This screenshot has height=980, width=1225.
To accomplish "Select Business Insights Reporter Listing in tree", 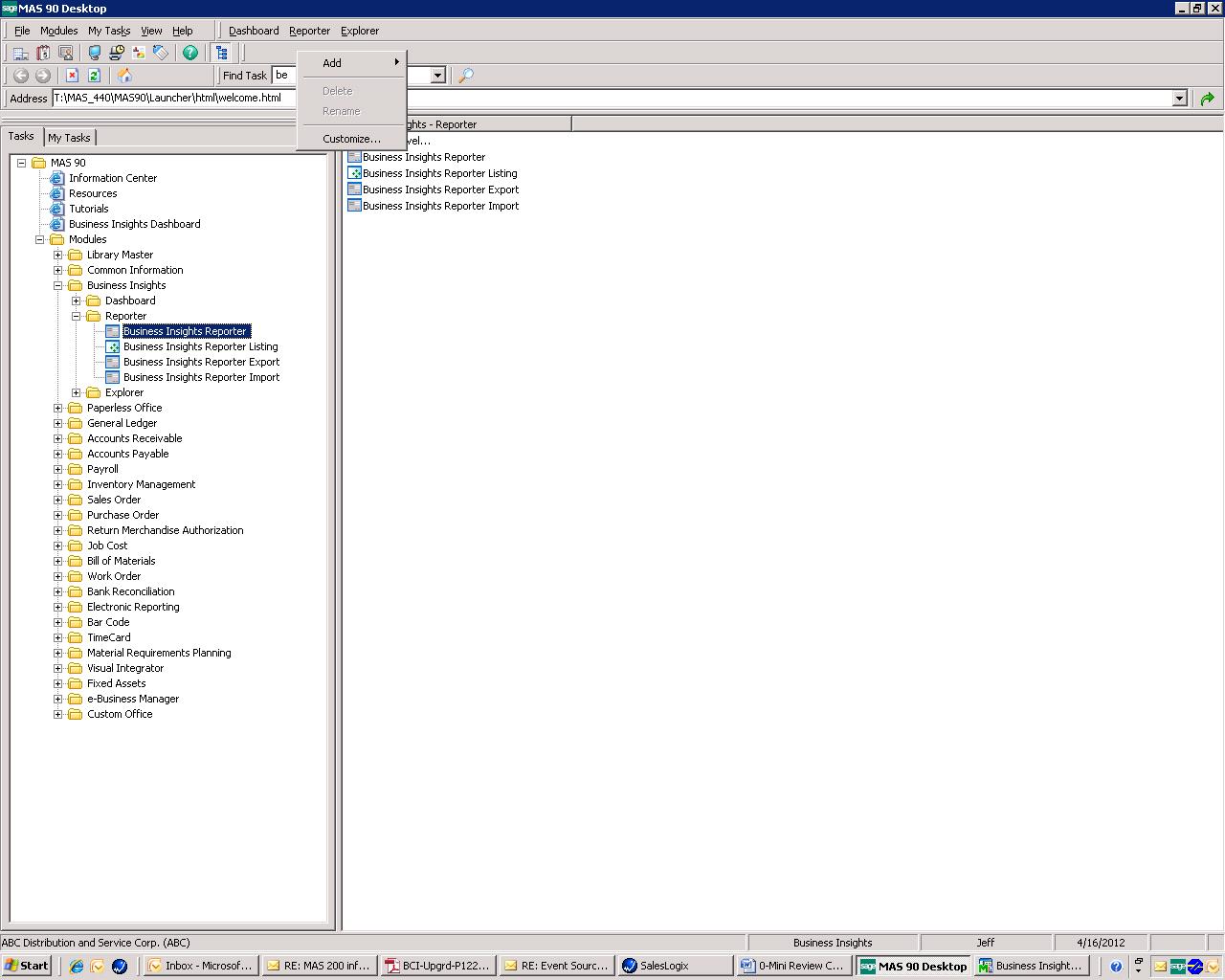I will [x=200, y=346].
